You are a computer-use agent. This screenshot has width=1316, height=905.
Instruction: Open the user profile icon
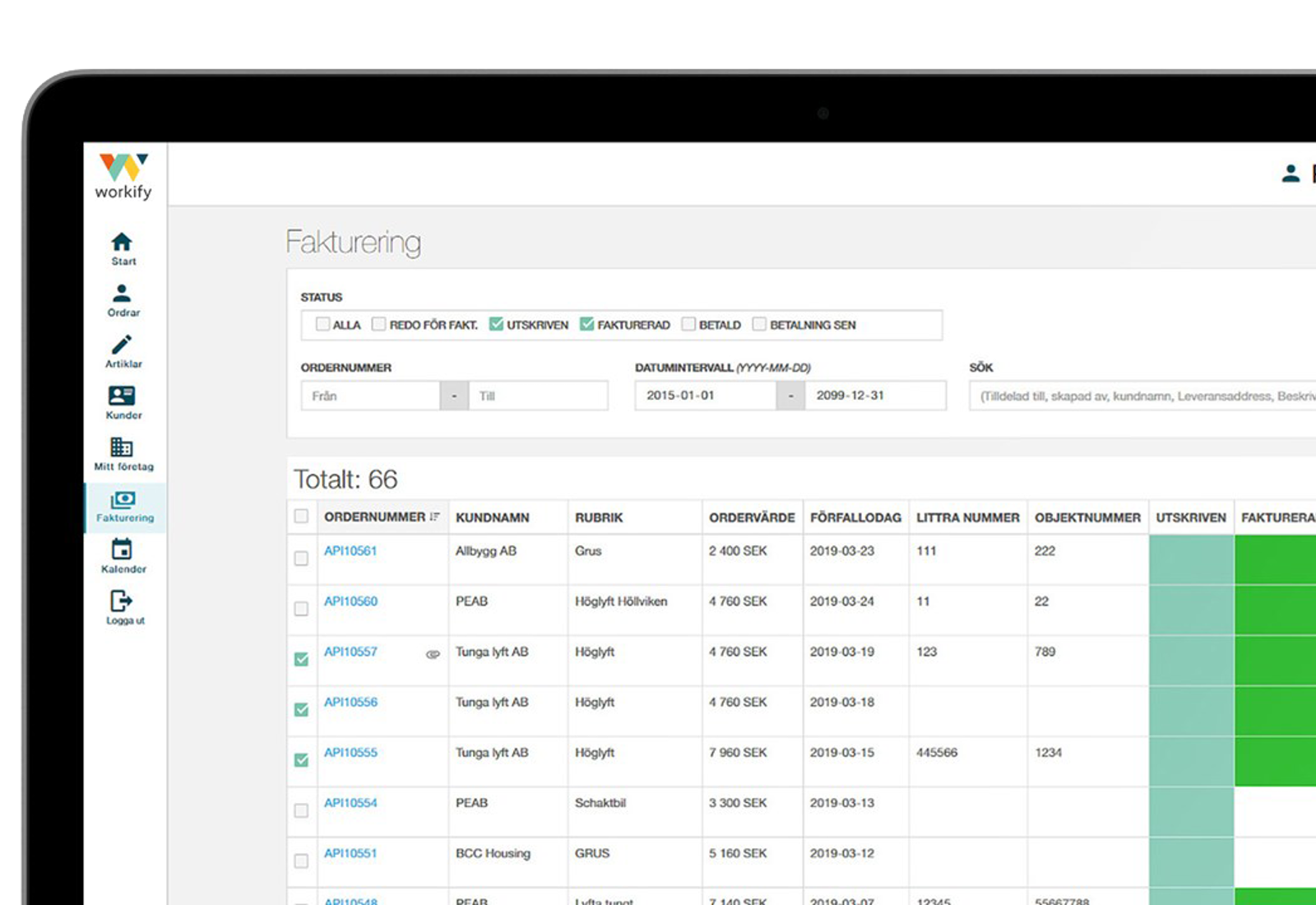click(1290, 174)
